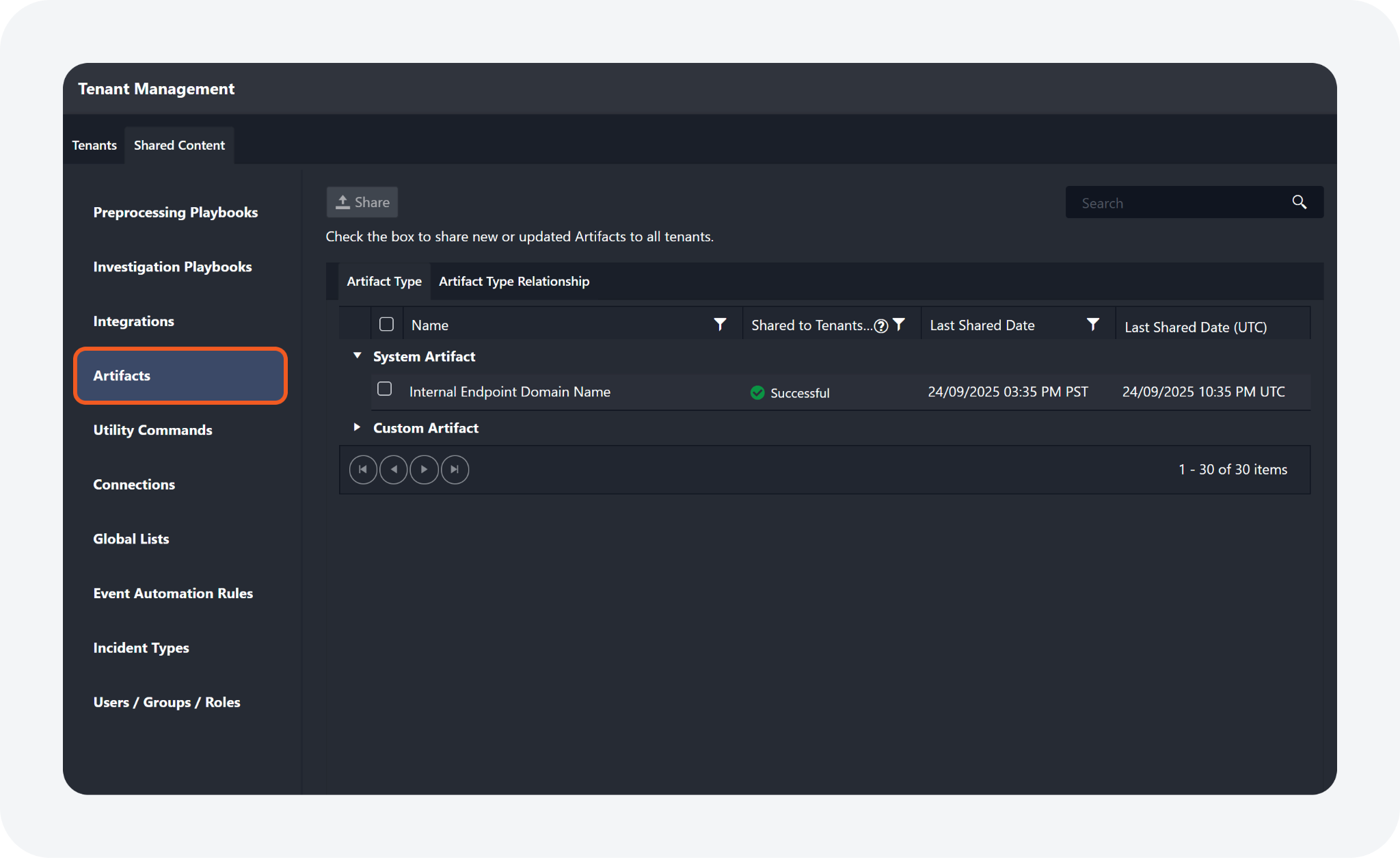Click the search magnifier icon
The image size is (1400, 858).
click(1299, 202)
